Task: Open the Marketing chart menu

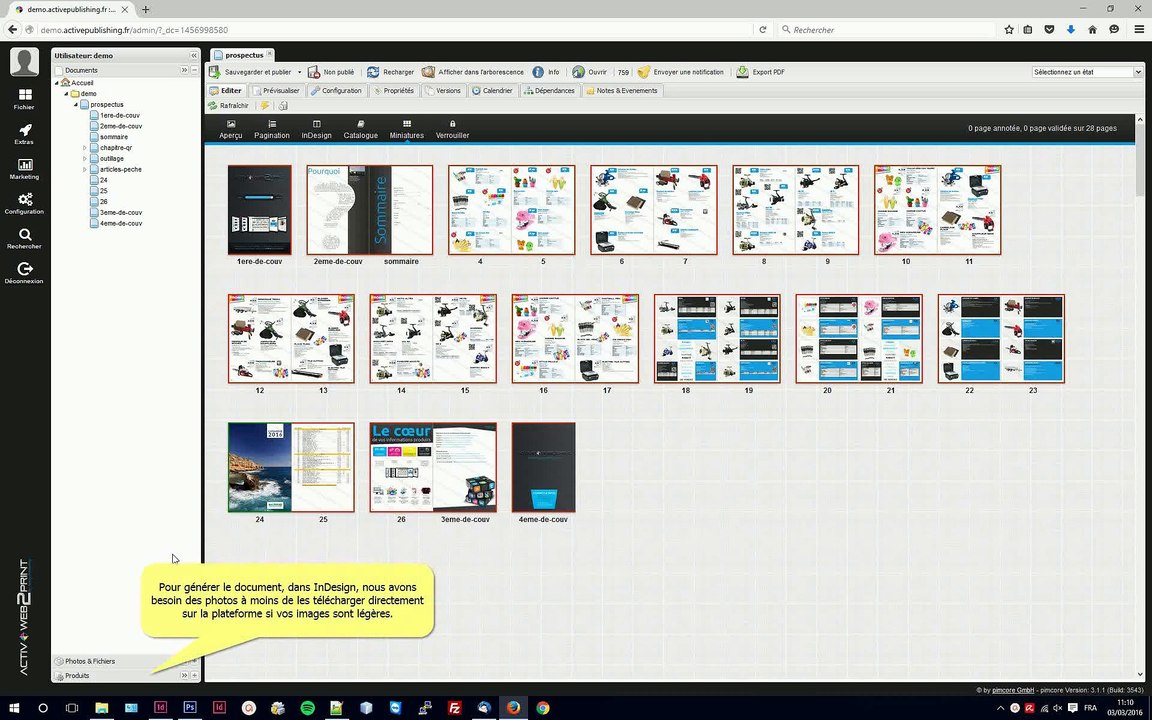Action: click(x=24, y=168)
